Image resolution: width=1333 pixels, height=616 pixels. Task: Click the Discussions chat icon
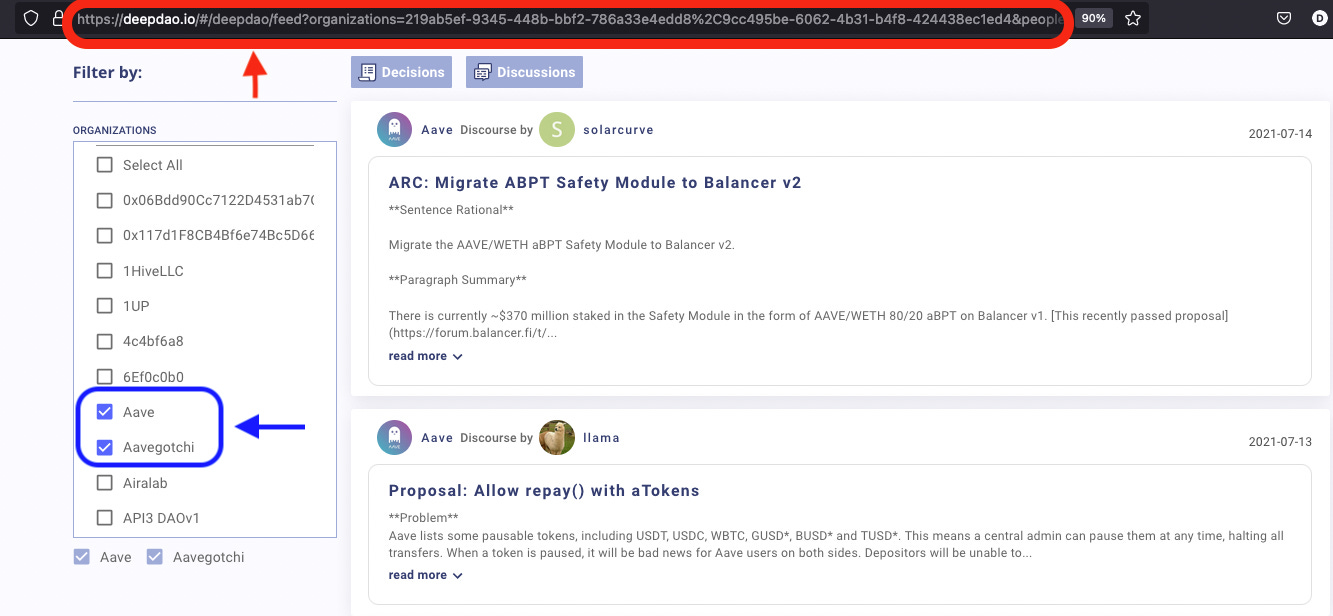483,72
